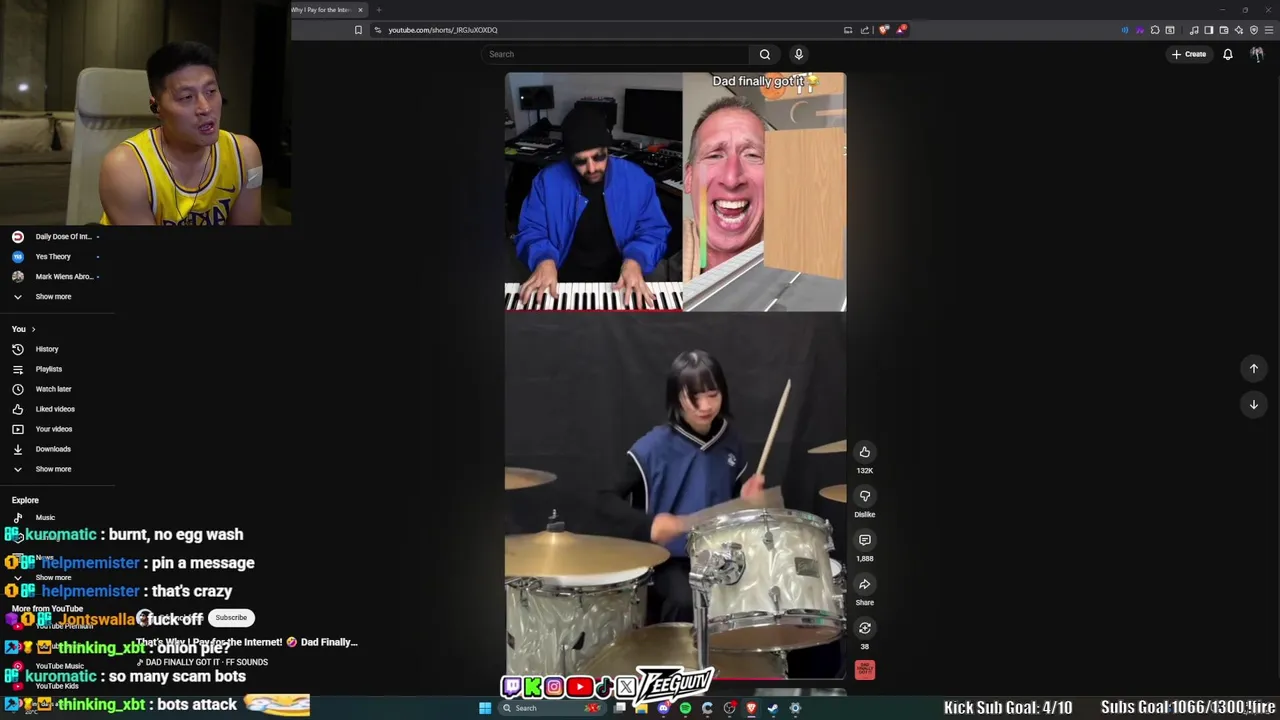The height and width of the screenshot is (720, 1280).
Task: Open Your videos in the sidebar
Action: click(x=53, y=429)
